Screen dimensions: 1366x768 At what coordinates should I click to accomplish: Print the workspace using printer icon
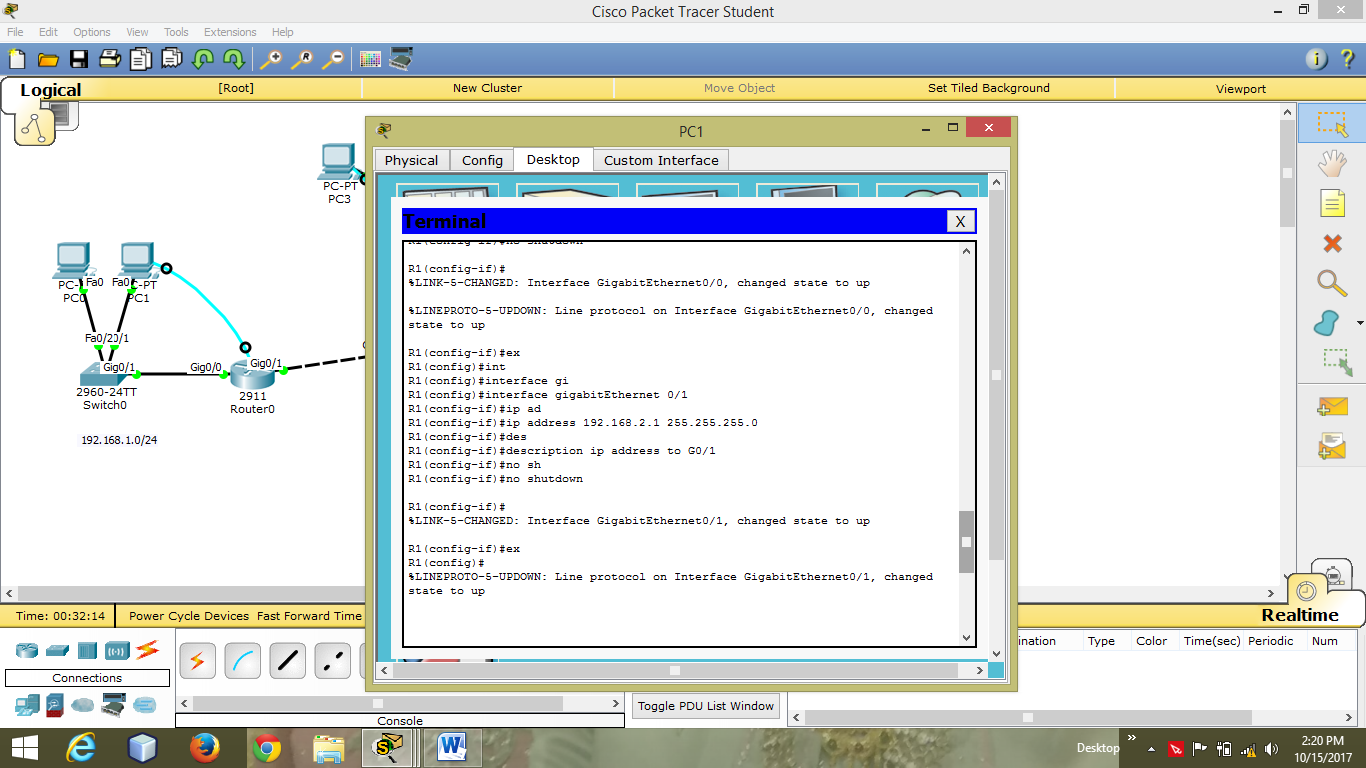pos(110,59)
